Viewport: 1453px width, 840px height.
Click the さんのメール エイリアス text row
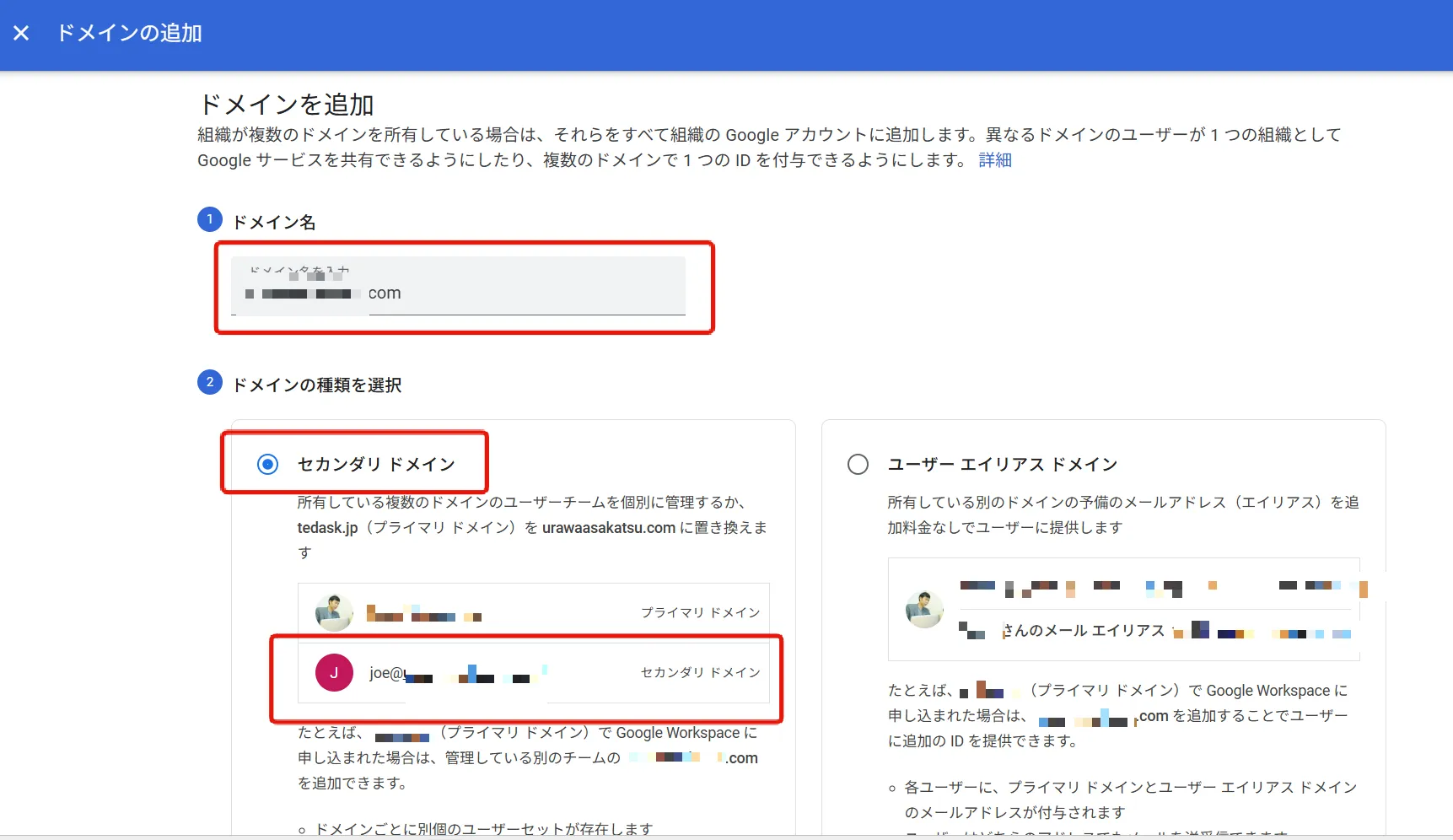[1084, 630]
